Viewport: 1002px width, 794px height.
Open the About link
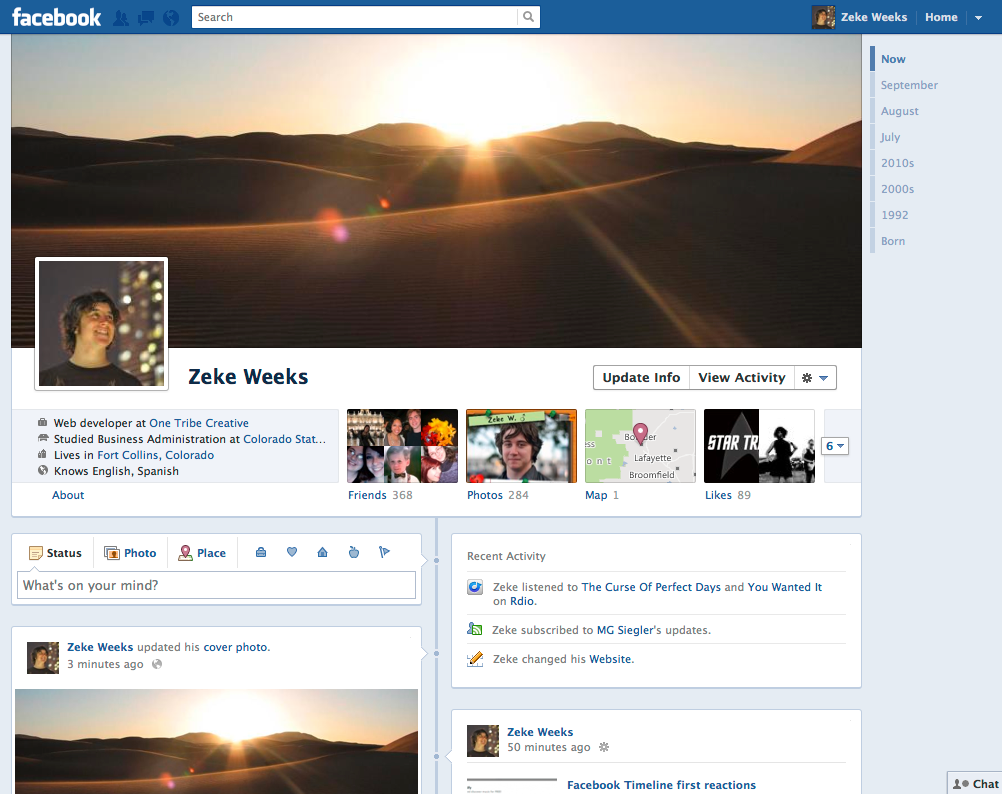68,495
